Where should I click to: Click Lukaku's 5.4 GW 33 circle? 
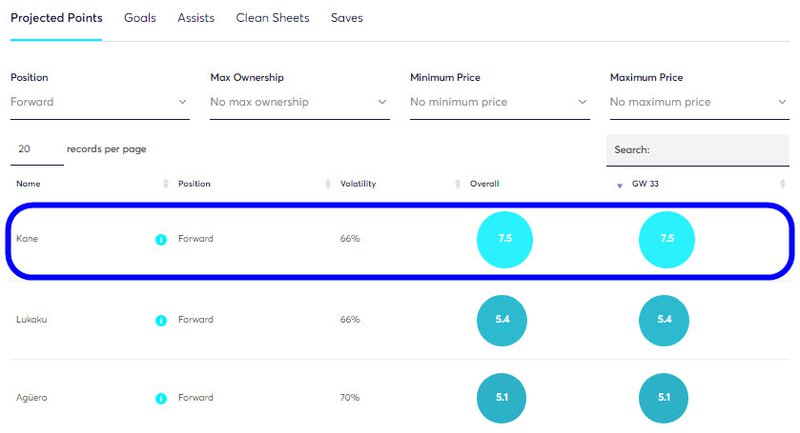666,319
